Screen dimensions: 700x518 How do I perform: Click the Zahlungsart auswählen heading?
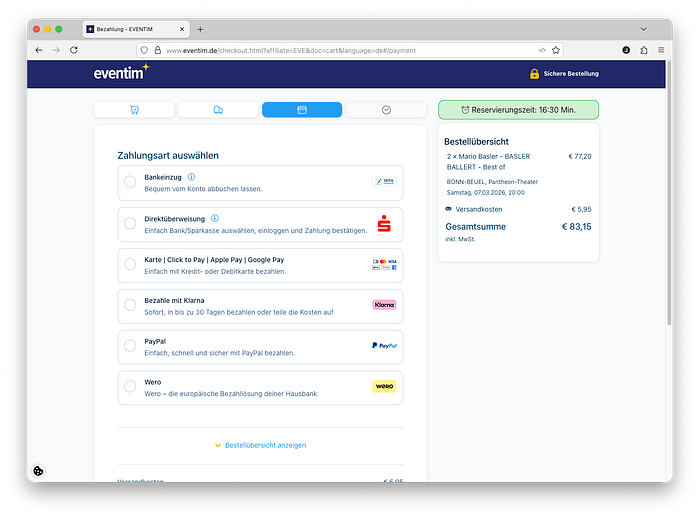tap(168, 155)
